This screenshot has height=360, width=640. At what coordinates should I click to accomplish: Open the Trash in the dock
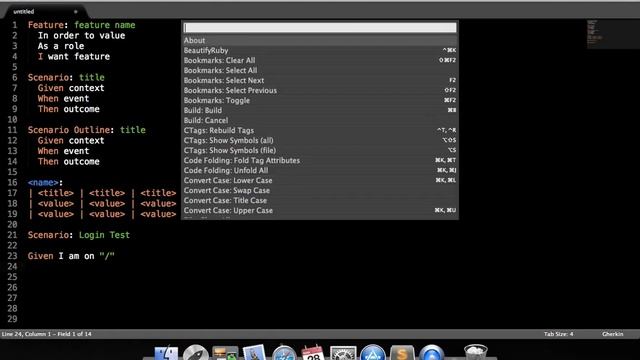click(476, 353)
